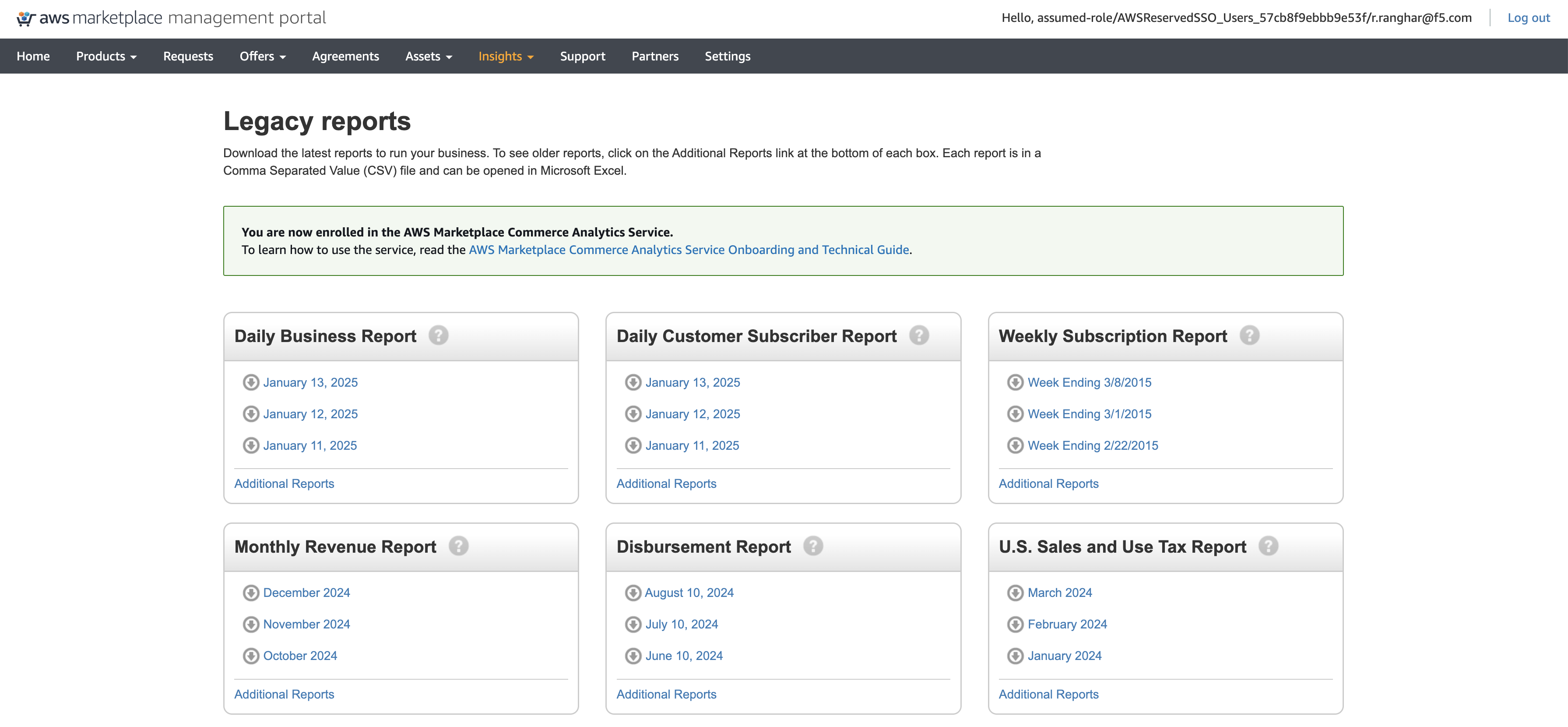Switch to the Agreements tab
The height and width of the screenshot is (727, 1568).
pyautogui.click(x=345, y=56)
